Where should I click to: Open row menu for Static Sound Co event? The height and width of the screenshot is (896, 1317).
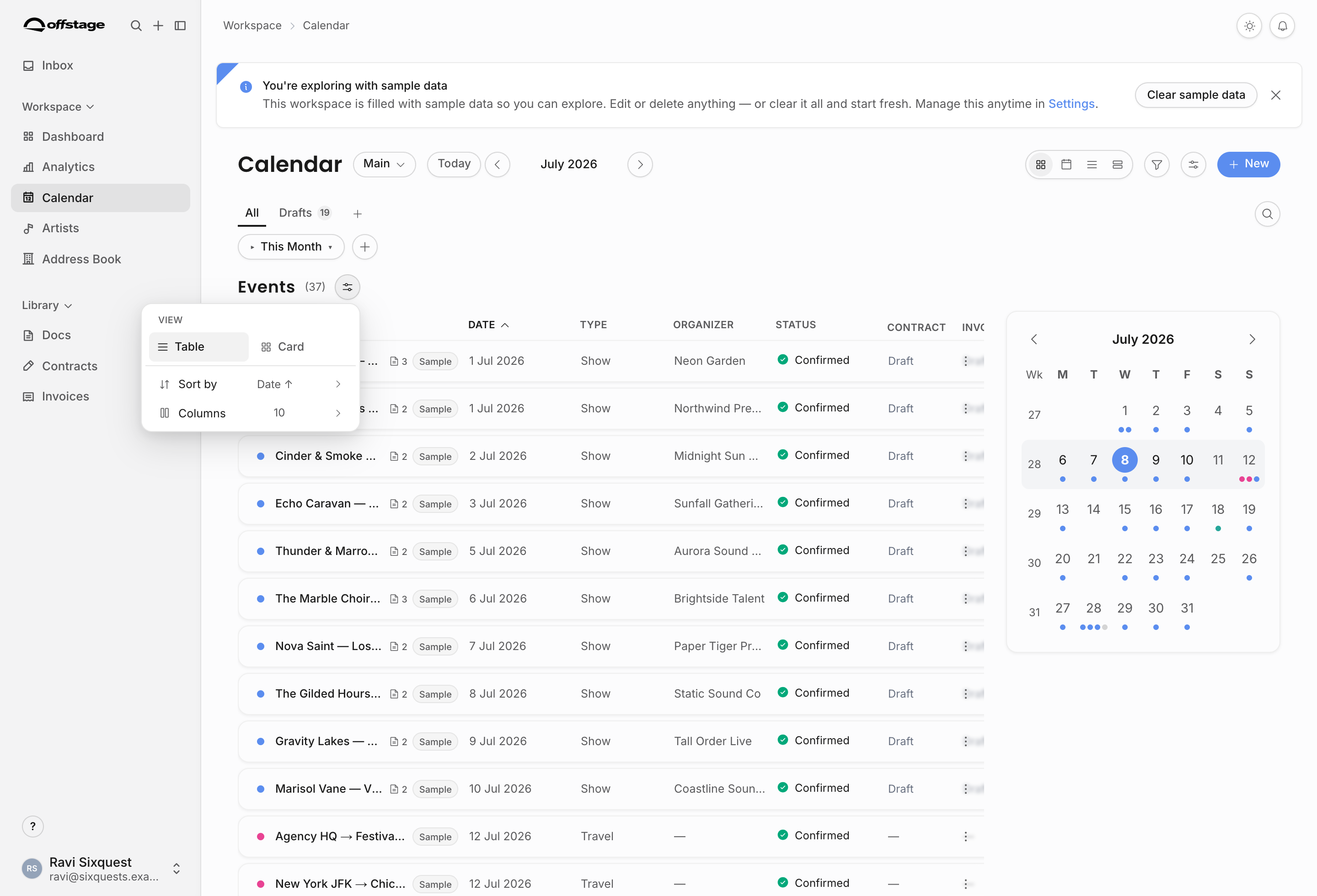(966, 694)
